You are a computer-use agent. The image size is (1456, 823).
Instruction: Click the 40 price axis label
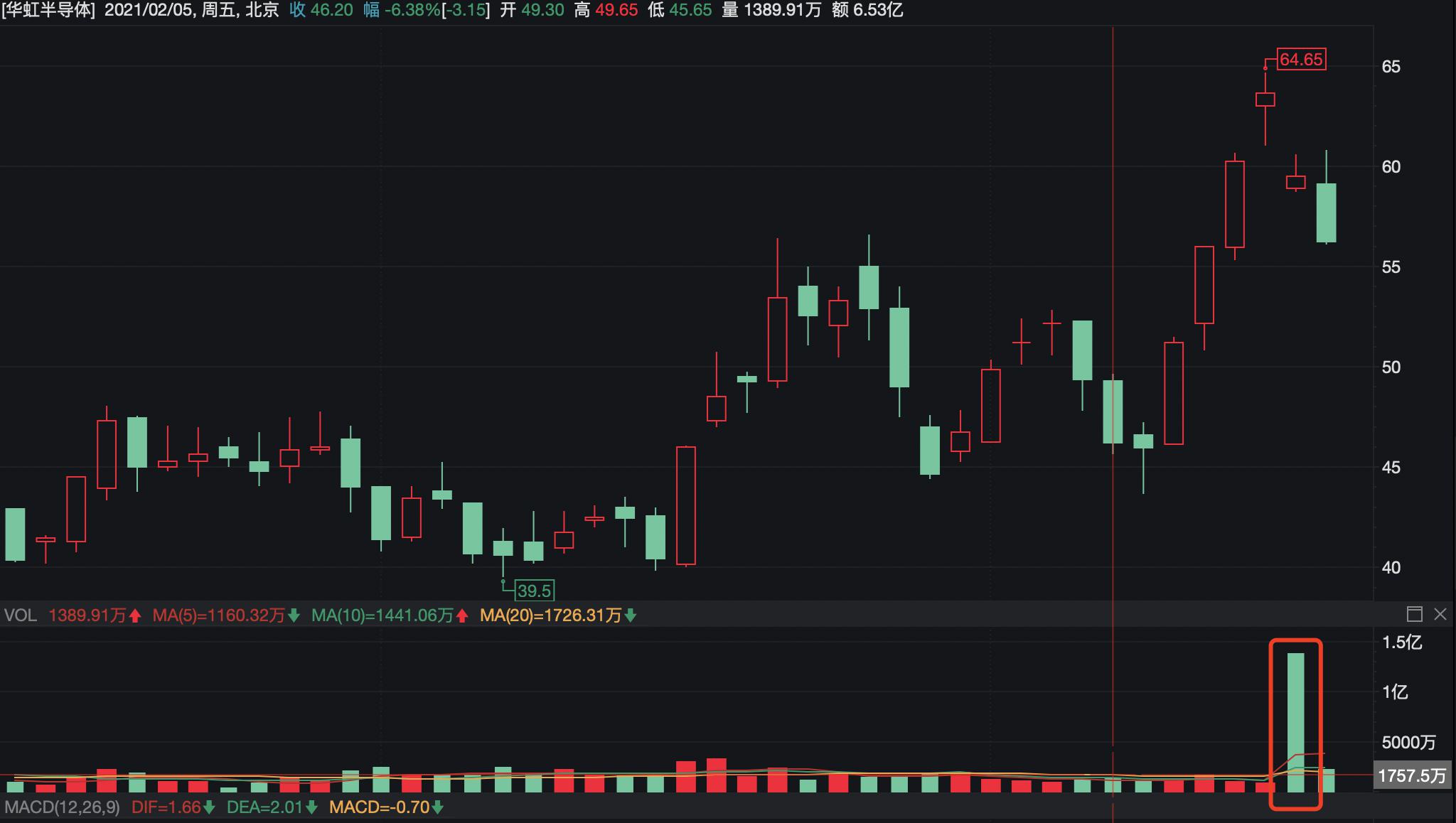[x=1391, y=568]
